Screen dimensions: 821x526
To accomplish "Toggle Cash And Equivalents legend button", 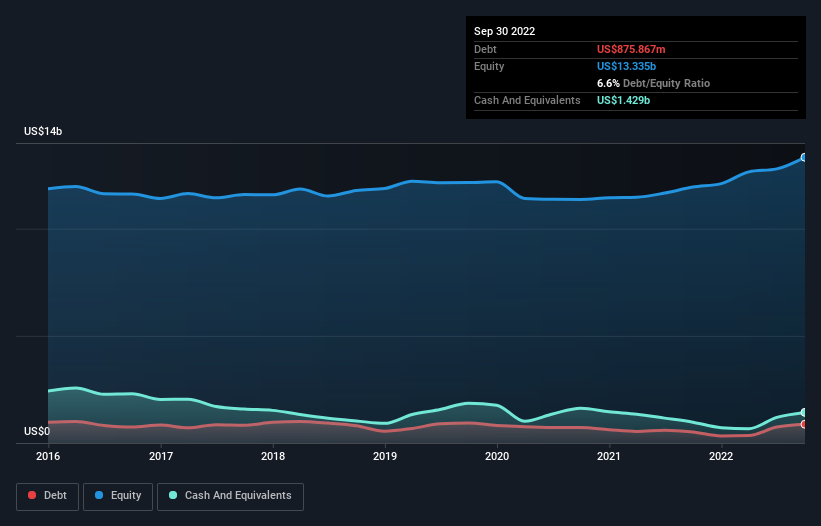I will click(x=230, y=496).
